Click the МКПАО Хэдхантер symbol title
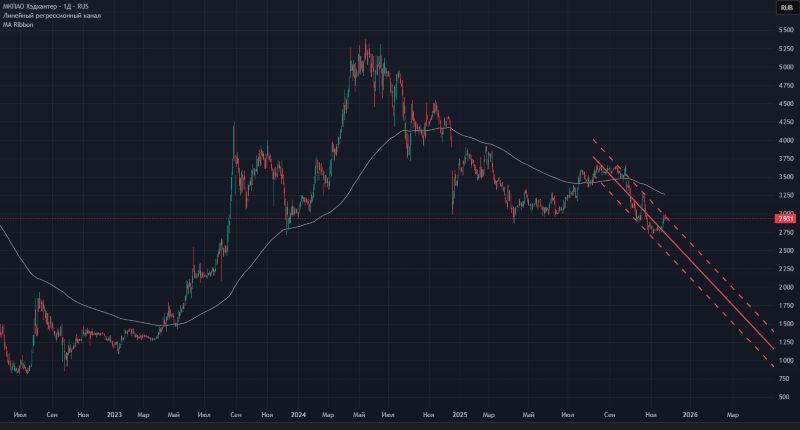 pyautogui.click(x=45, y=6)
